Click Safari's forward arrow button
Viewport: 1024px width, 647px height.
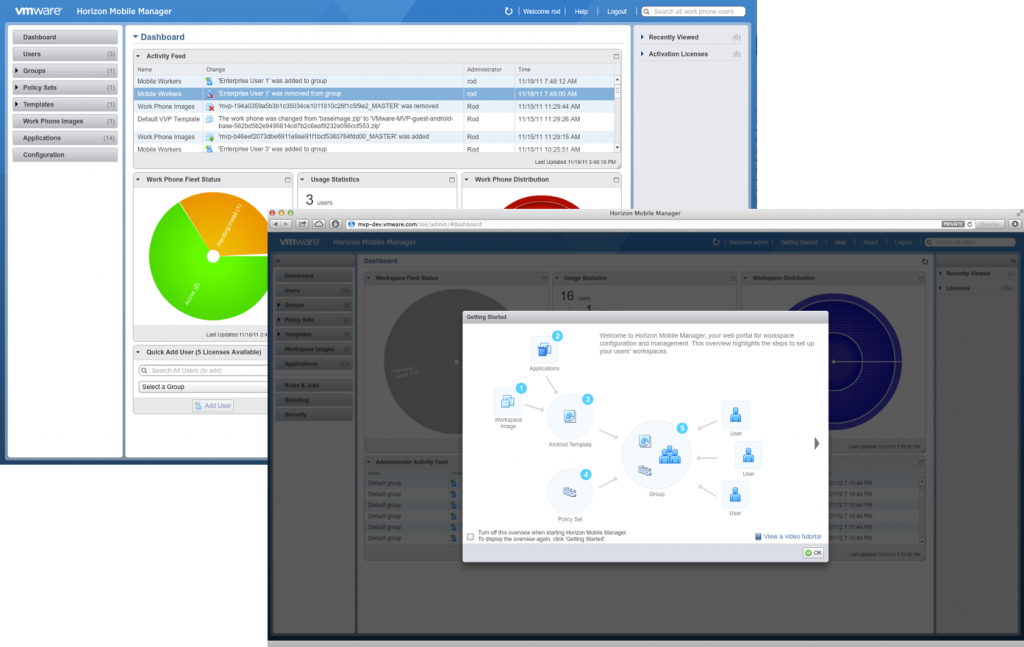point(285,224)
